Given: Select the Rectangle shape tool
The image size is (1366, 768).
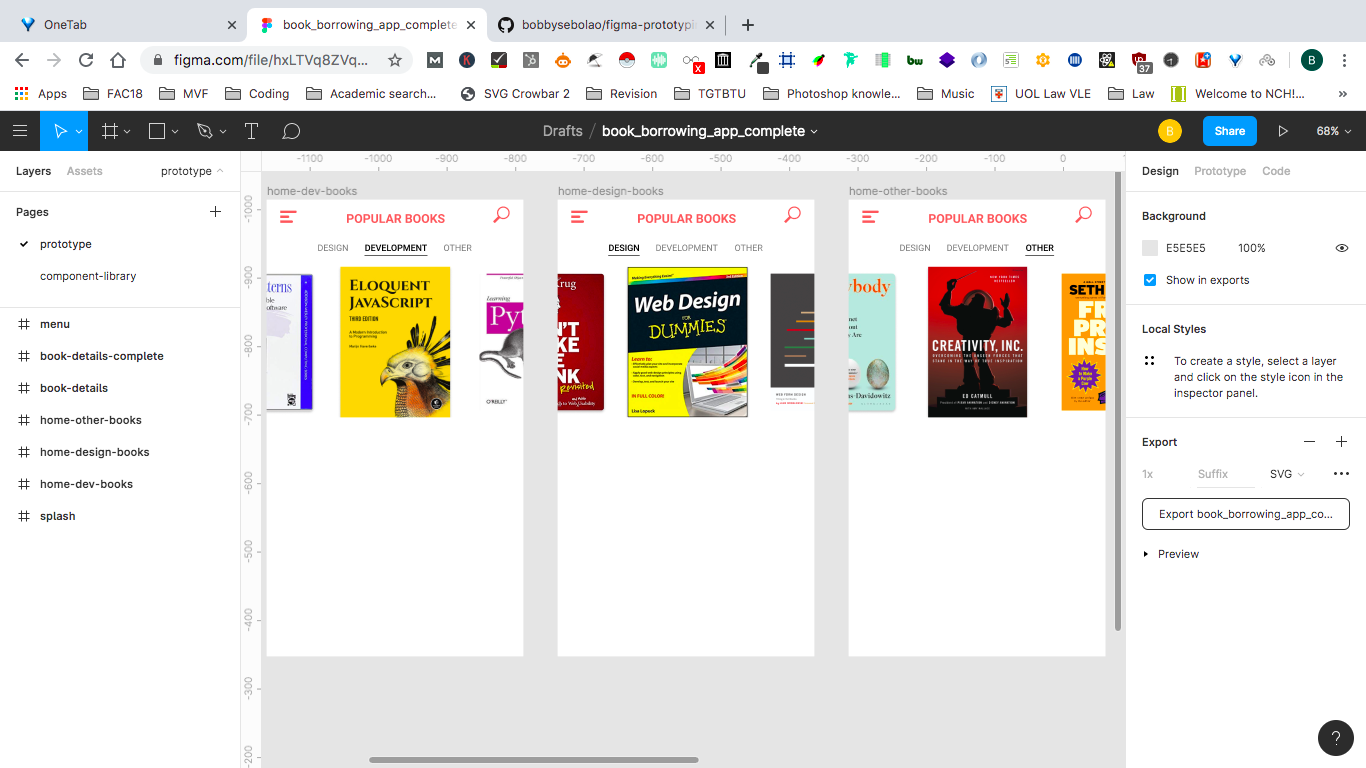Looking at the screenshot, I should click(157, 131).
